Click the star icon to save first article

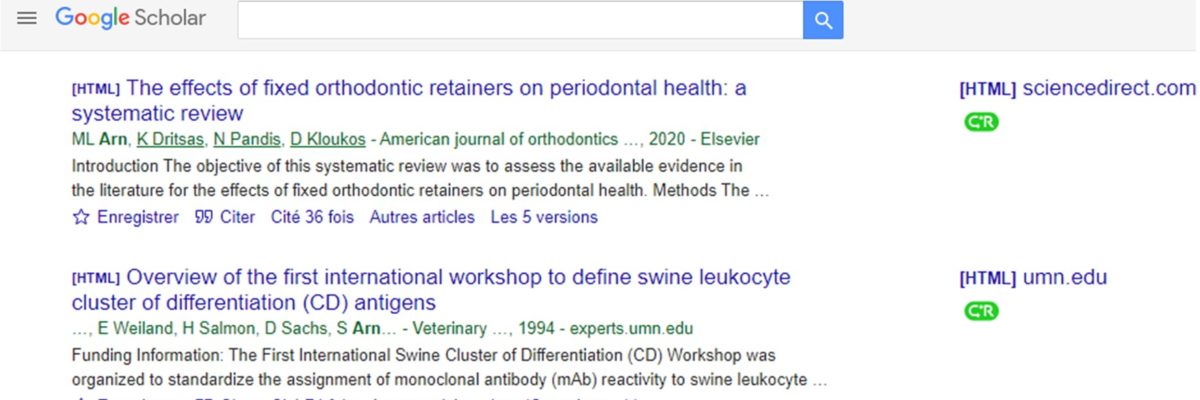(x=81, y=217)
